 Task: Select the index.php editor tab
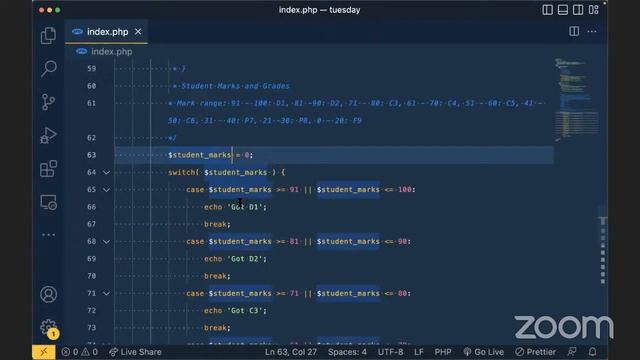(x=107, y=31)
